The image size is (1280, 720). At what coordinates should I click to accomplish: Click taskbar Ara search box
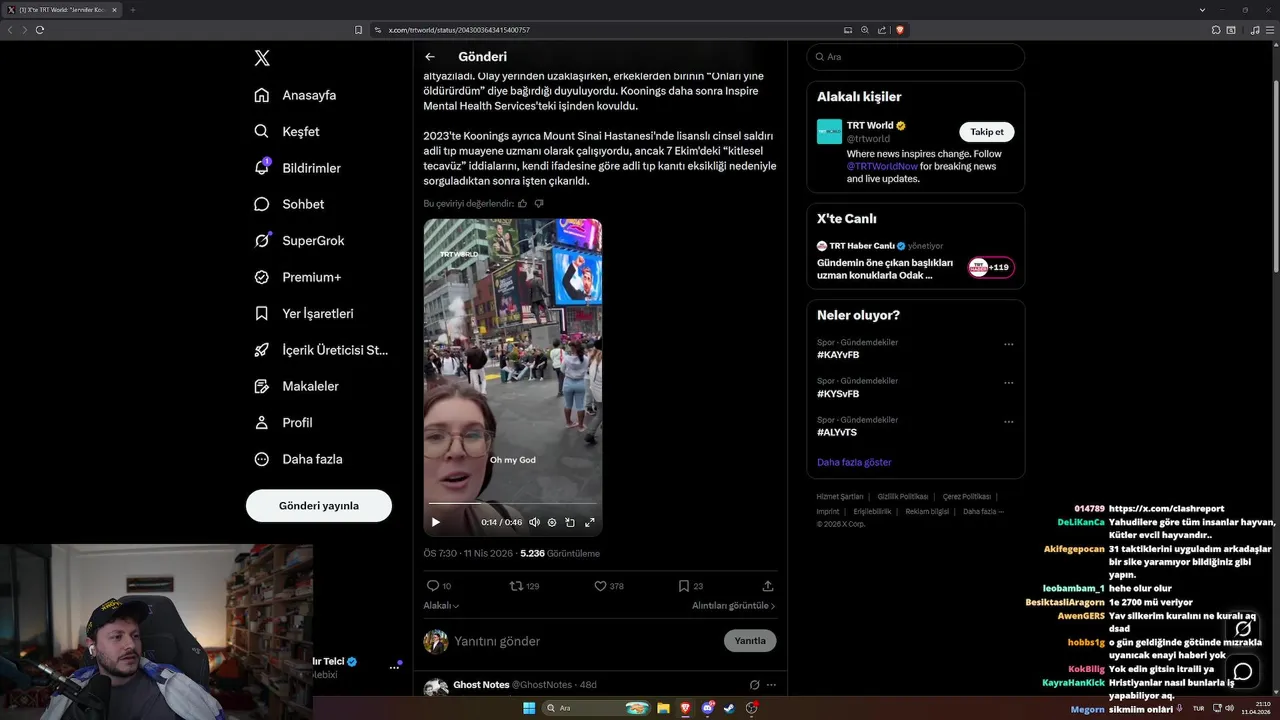click(x=598, y=708)
